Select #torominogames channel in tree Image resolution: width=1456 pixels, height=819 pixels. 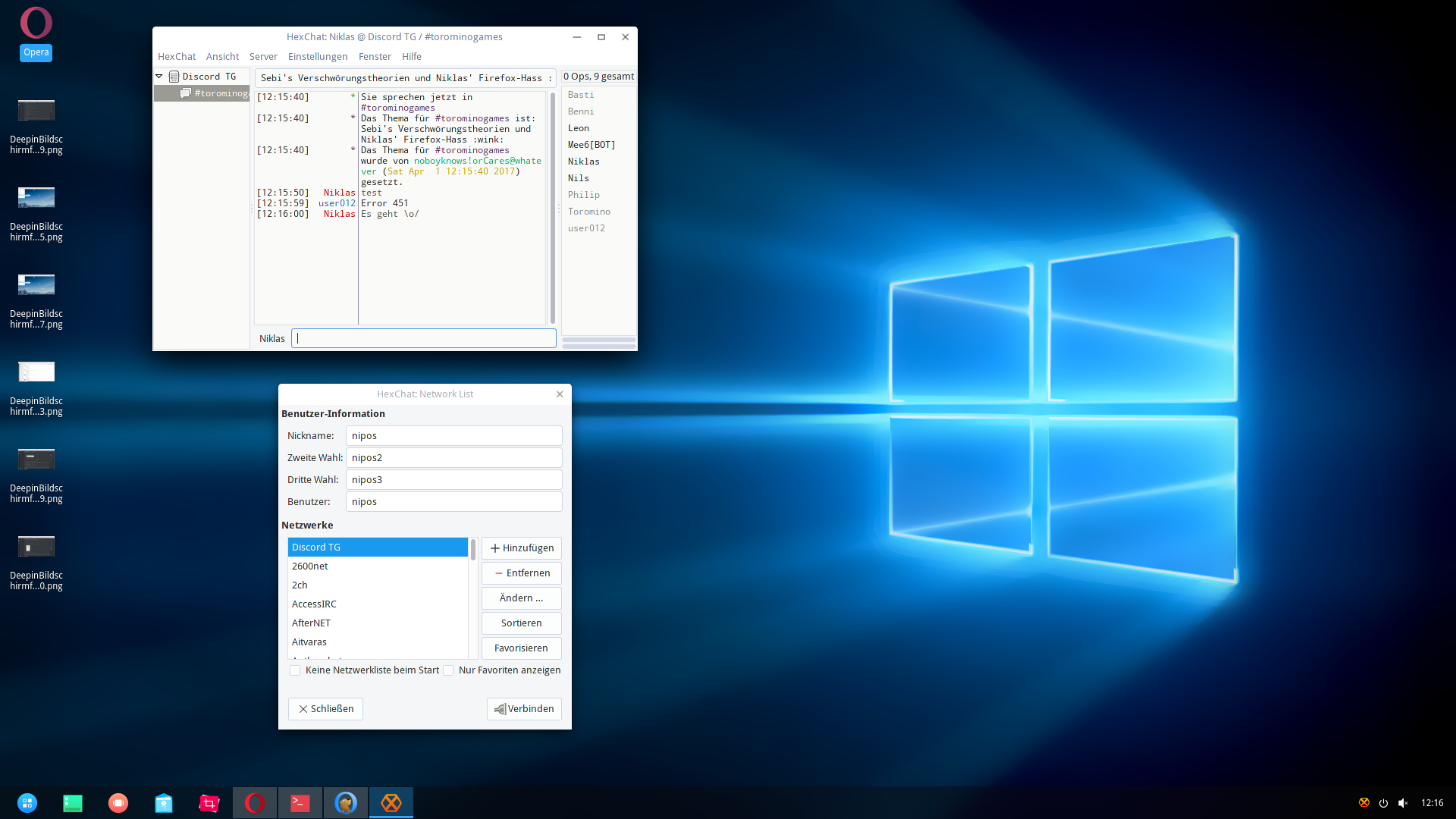coord(220,93)
